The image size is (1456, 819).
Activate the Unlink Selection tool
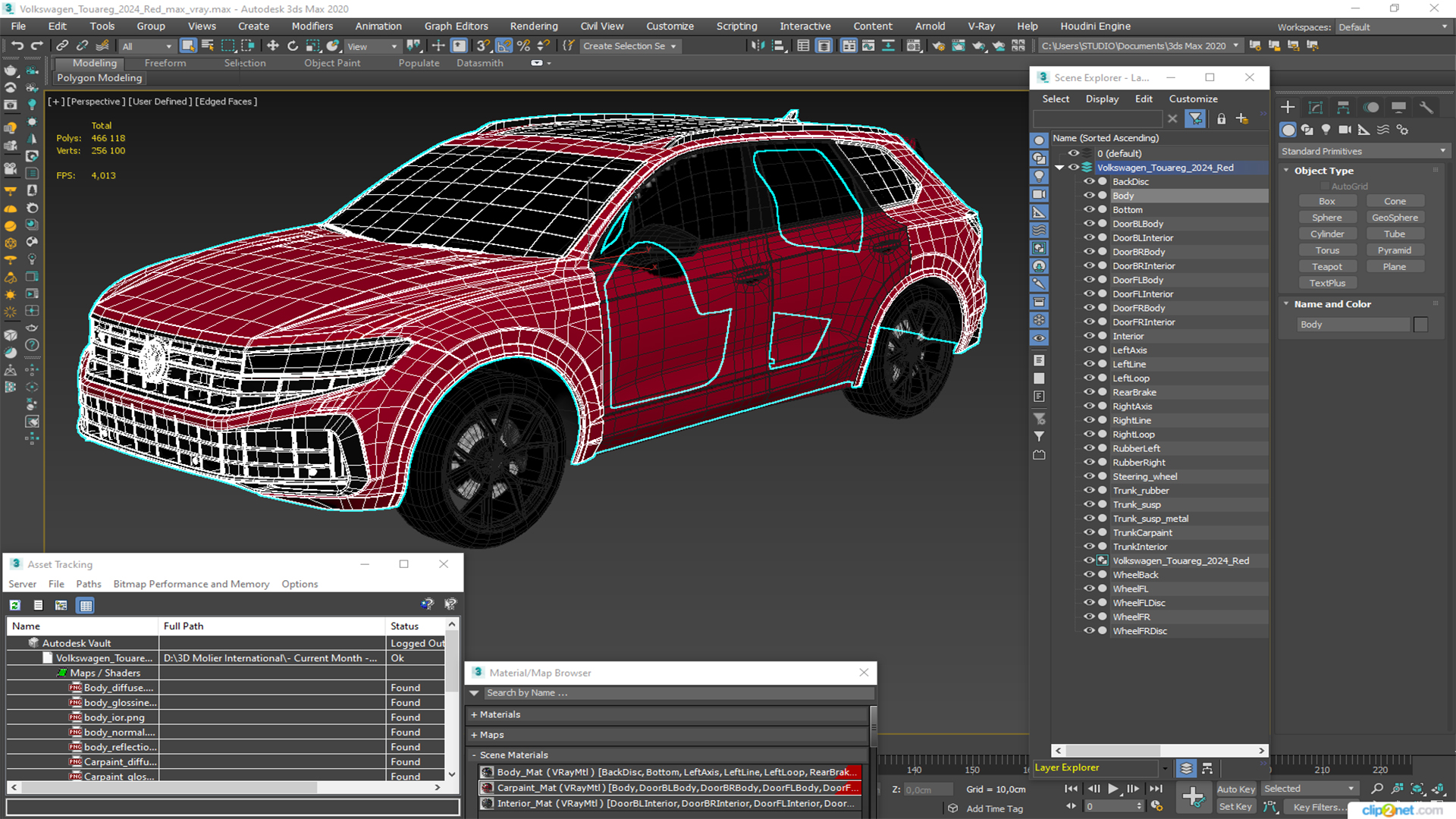(82, 46)
